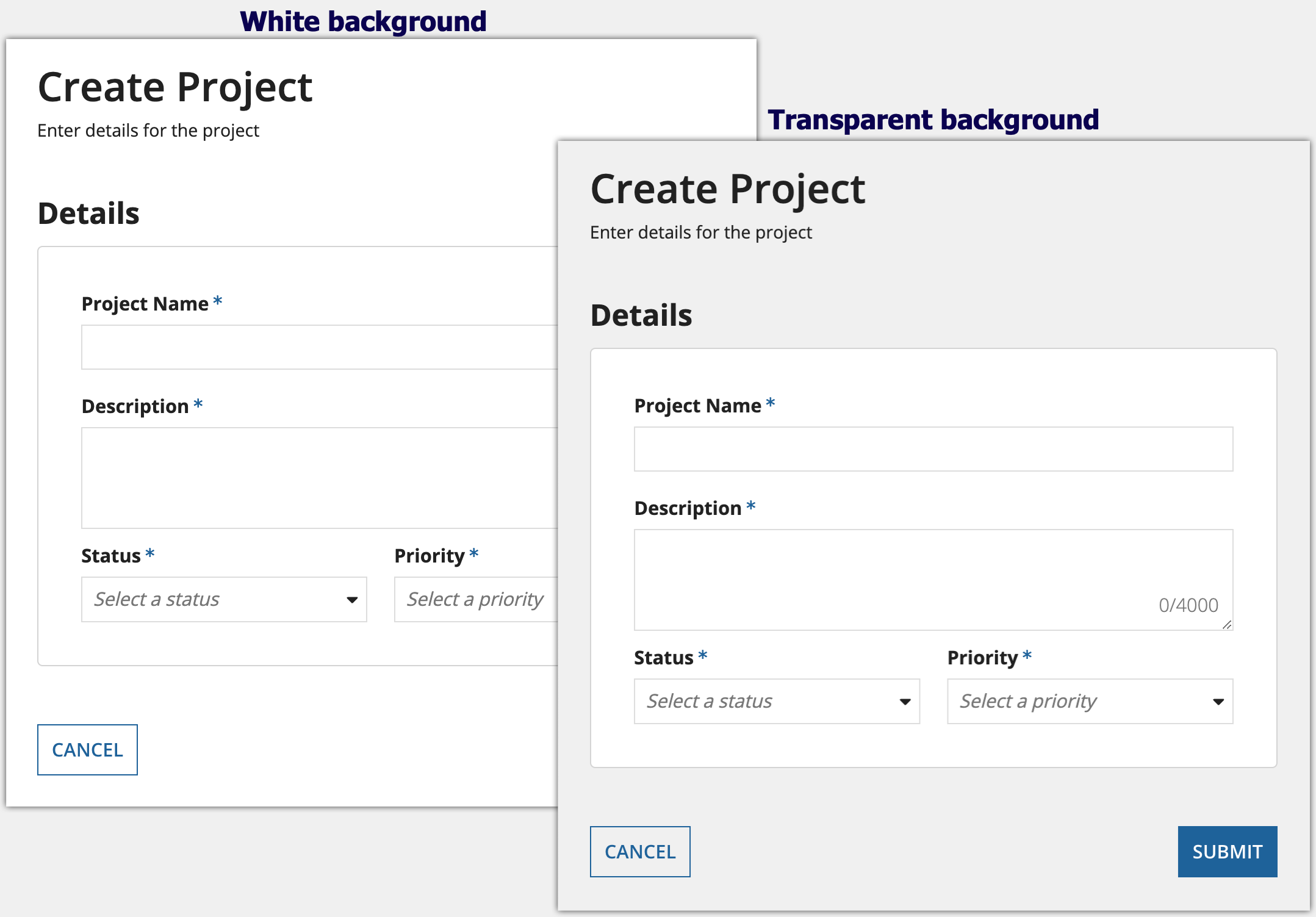Viewport: 1316px width, 917px height.
Task: Click 'Status' label in transparent dialog
Action: 664,658
